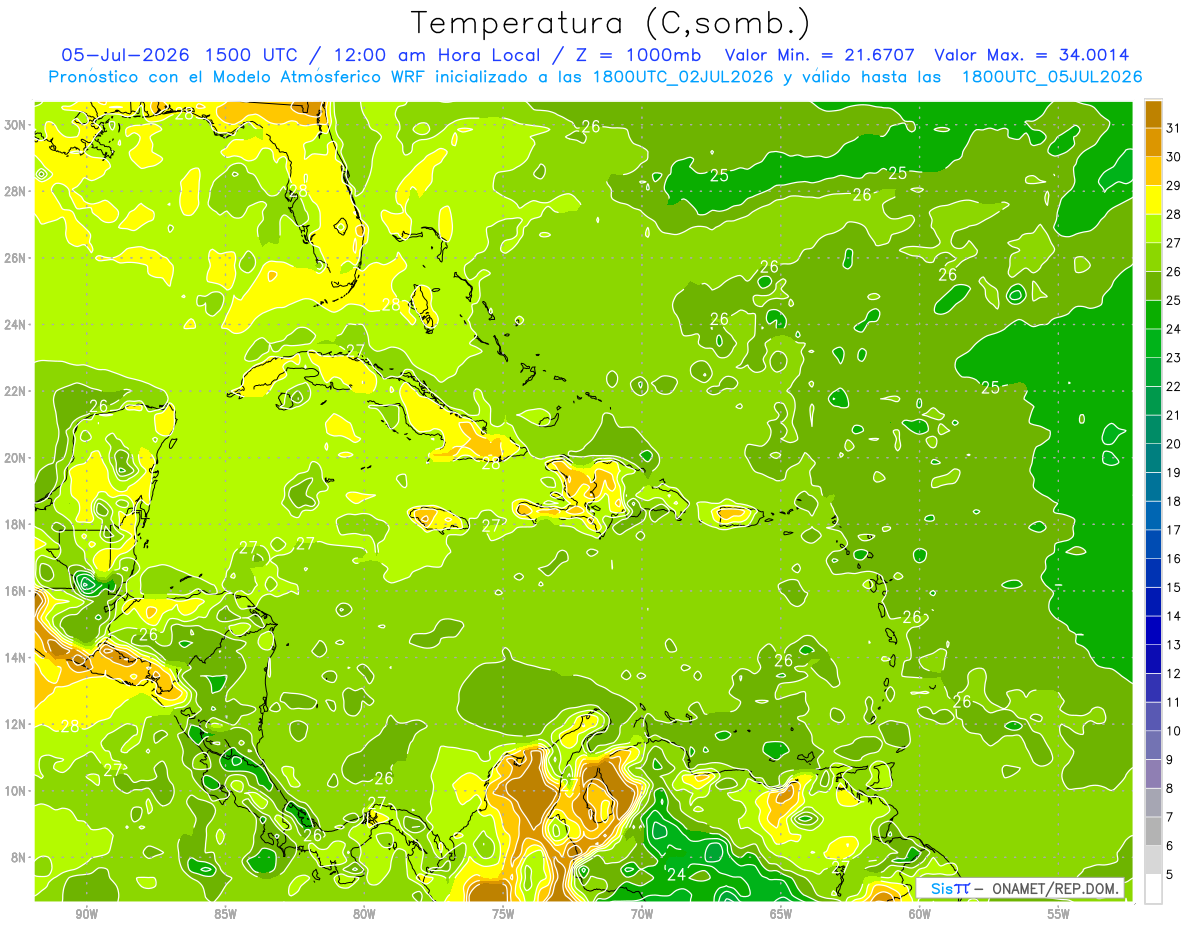Click the colorbar label 31
The width and height of the screenshot is (1200, 927).
click(1173, 127)
